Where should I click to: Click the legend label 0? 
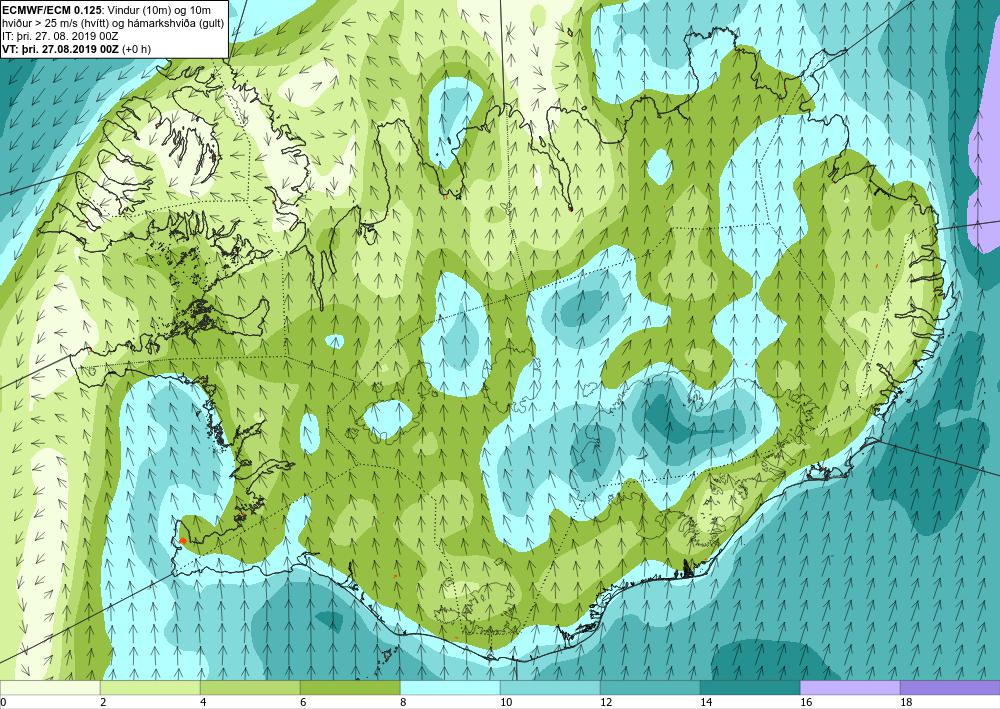click(3, 702)
